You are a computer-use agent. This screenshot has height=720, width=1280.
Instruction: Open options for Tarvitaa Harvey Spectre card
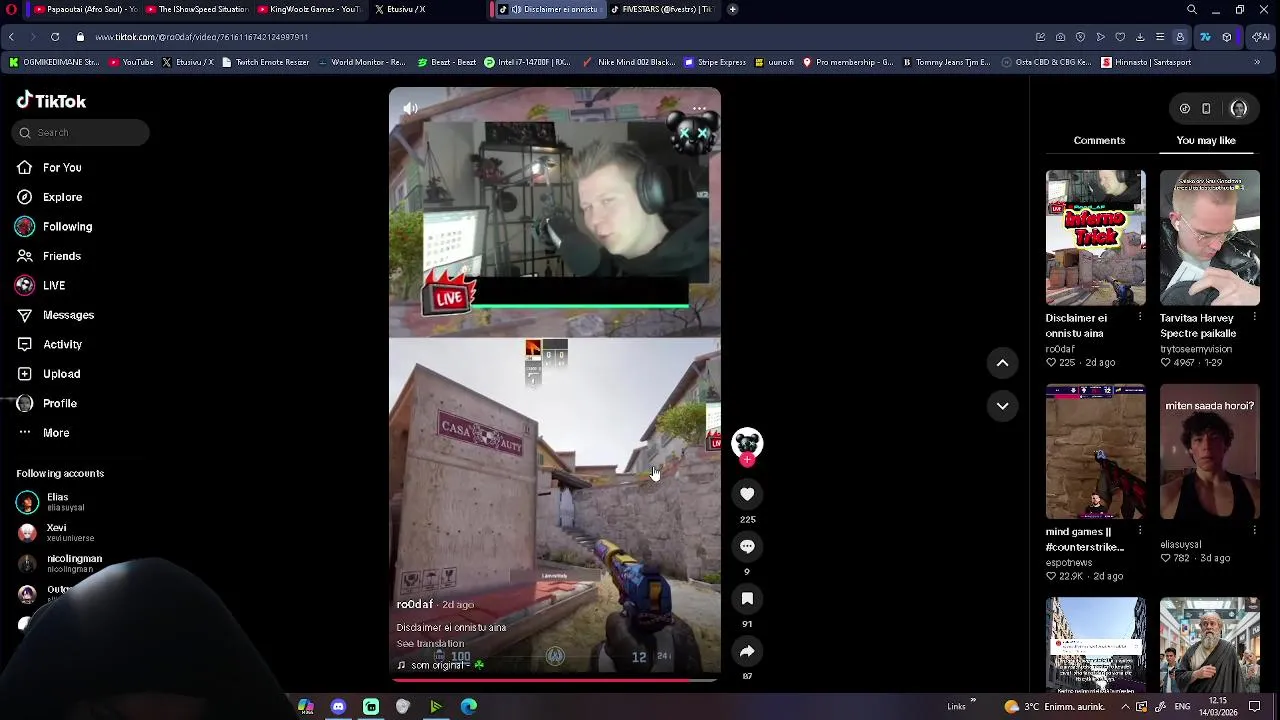coord(1254,317)
